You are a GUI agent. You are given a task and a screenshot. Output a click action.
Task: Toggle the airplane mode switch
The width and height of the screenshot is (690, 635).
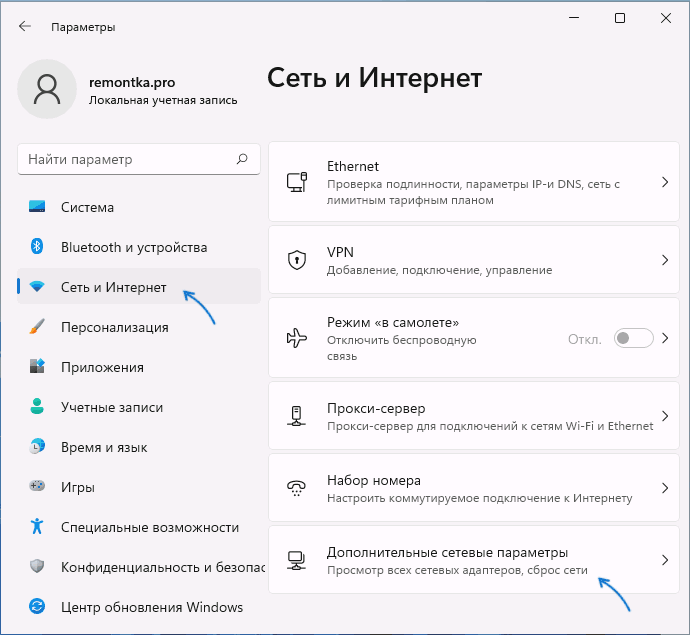click(634, 338)
